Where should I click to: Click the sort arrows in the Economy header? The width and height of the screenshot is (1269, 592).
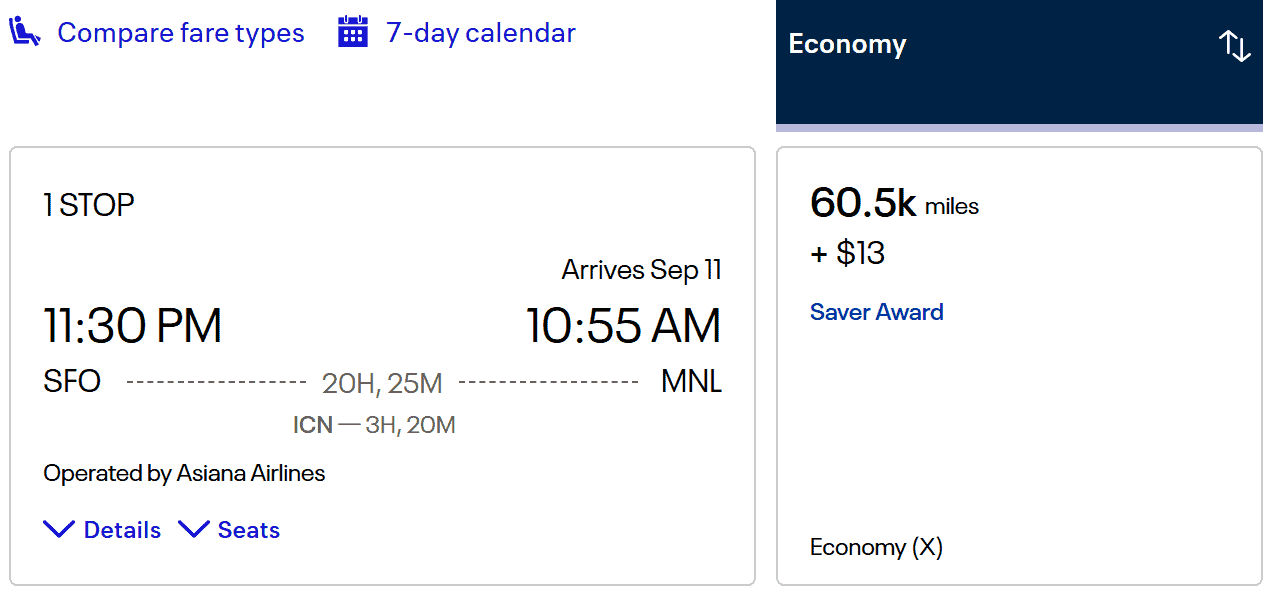coord(1233,46)
